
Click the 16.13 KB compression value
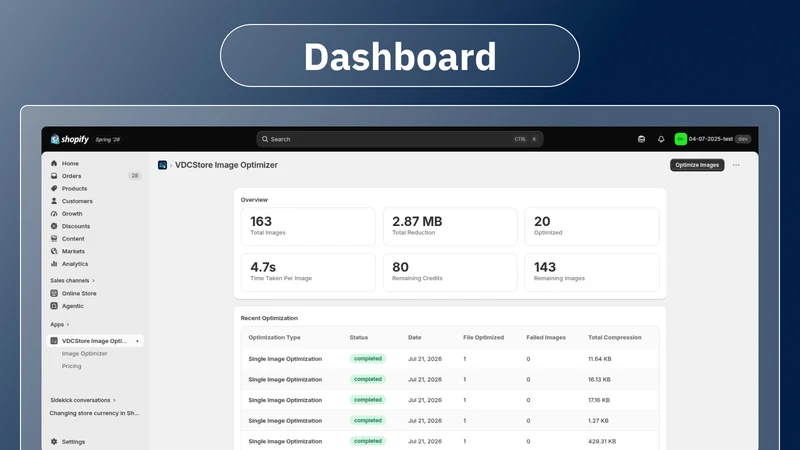click(599, 380)
